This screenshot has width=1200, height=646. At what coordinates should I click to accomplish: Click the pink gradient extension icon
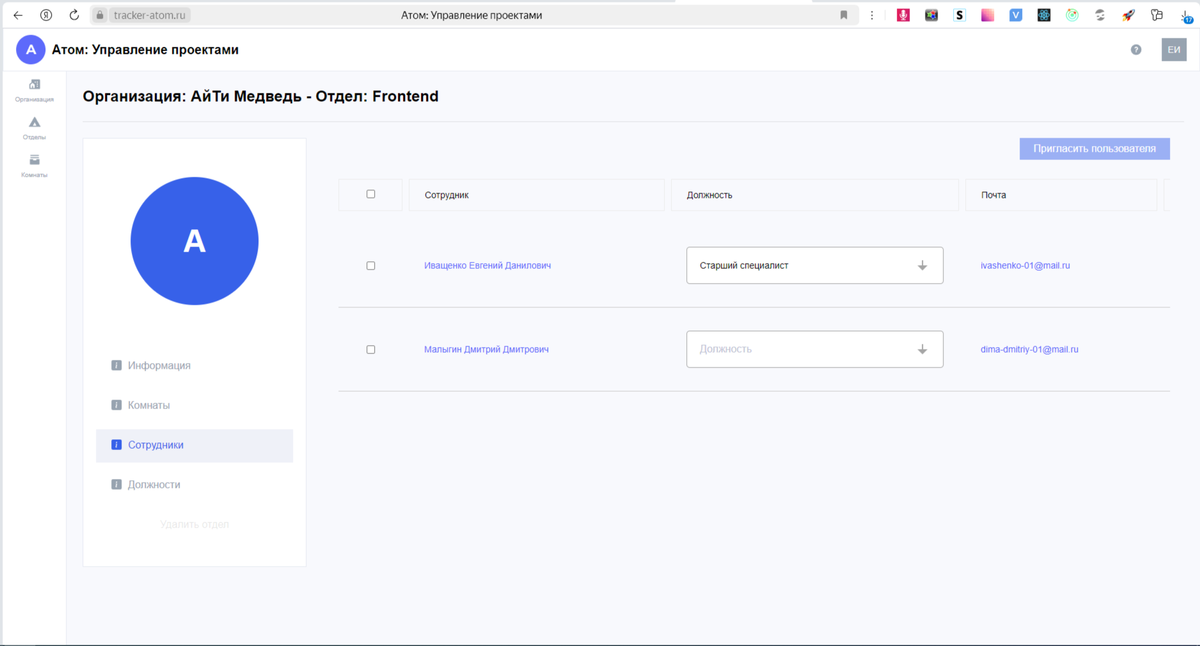click(x=988, y=15)
